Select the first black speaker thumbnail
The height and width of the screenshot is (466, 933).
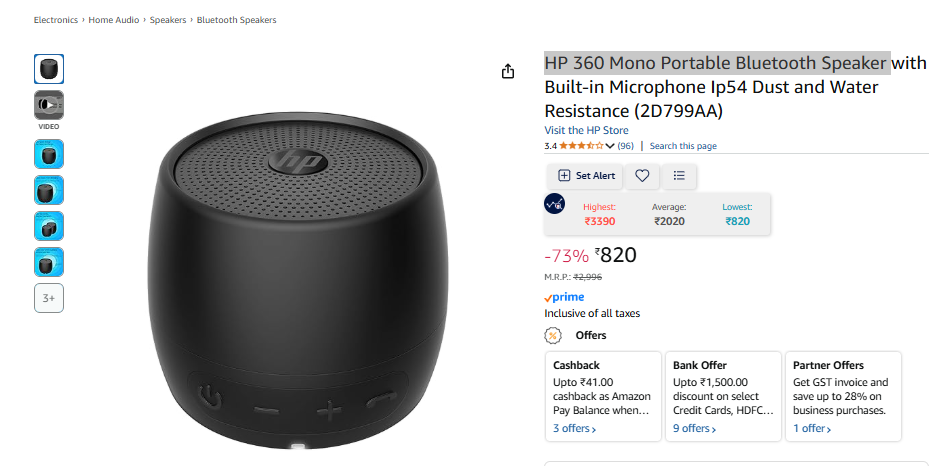point(49,69)
